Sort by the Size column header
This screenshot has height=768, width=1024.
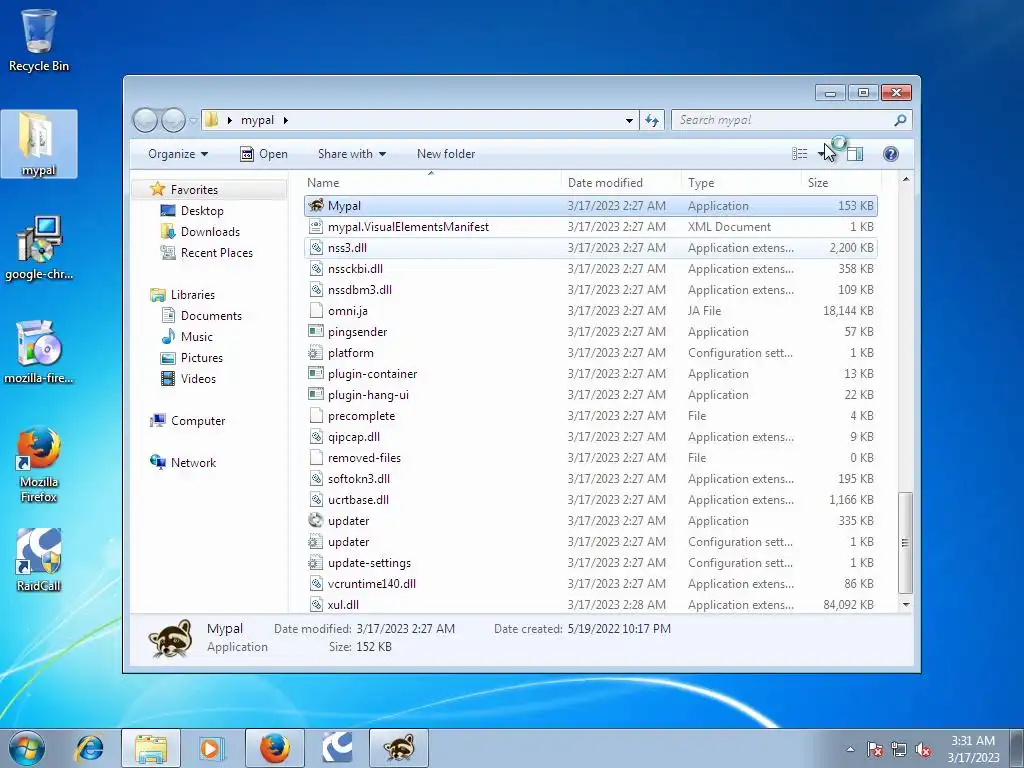pos(841,183)
